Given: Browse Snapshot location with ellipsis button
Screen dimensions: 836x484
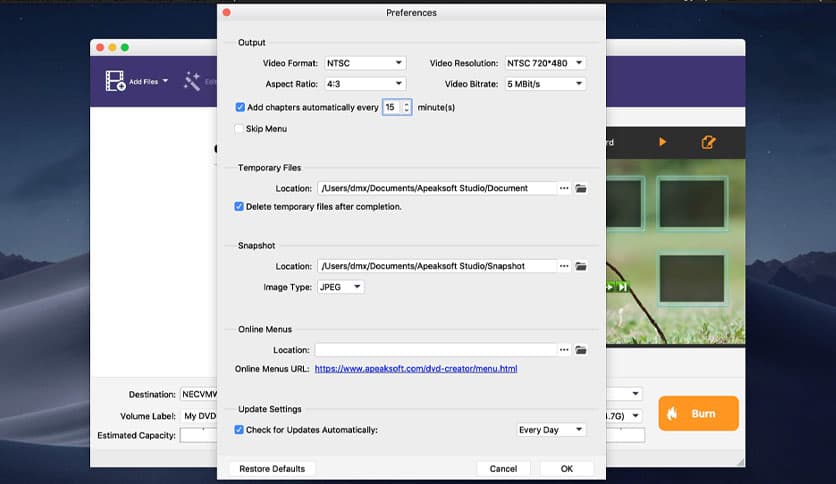Looking at the screenshot, I should 564,266.
